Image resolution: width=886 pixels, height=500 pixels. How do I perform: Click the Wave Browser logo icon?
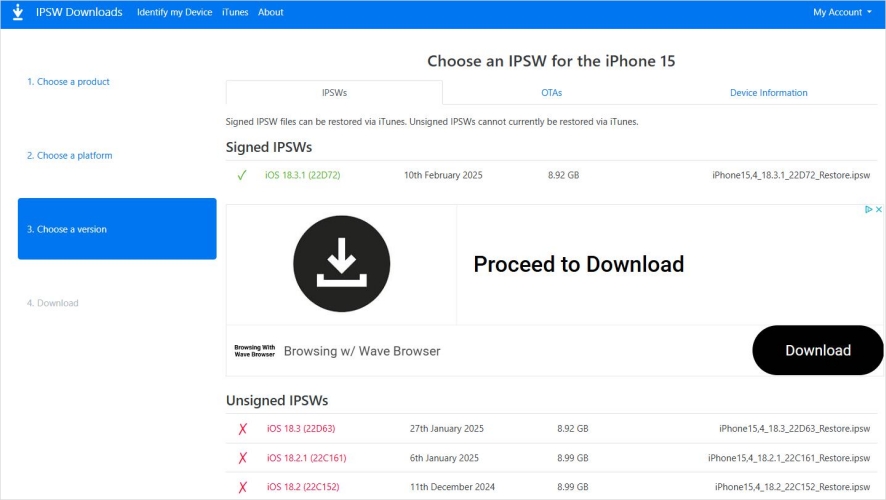pos(255,351)
